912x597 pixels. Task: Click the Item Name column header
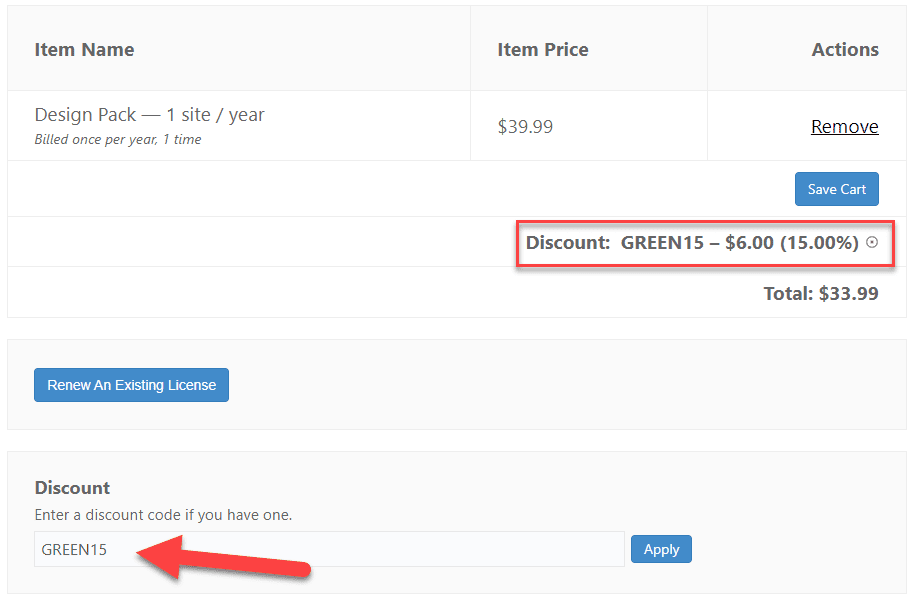point(84,48)
